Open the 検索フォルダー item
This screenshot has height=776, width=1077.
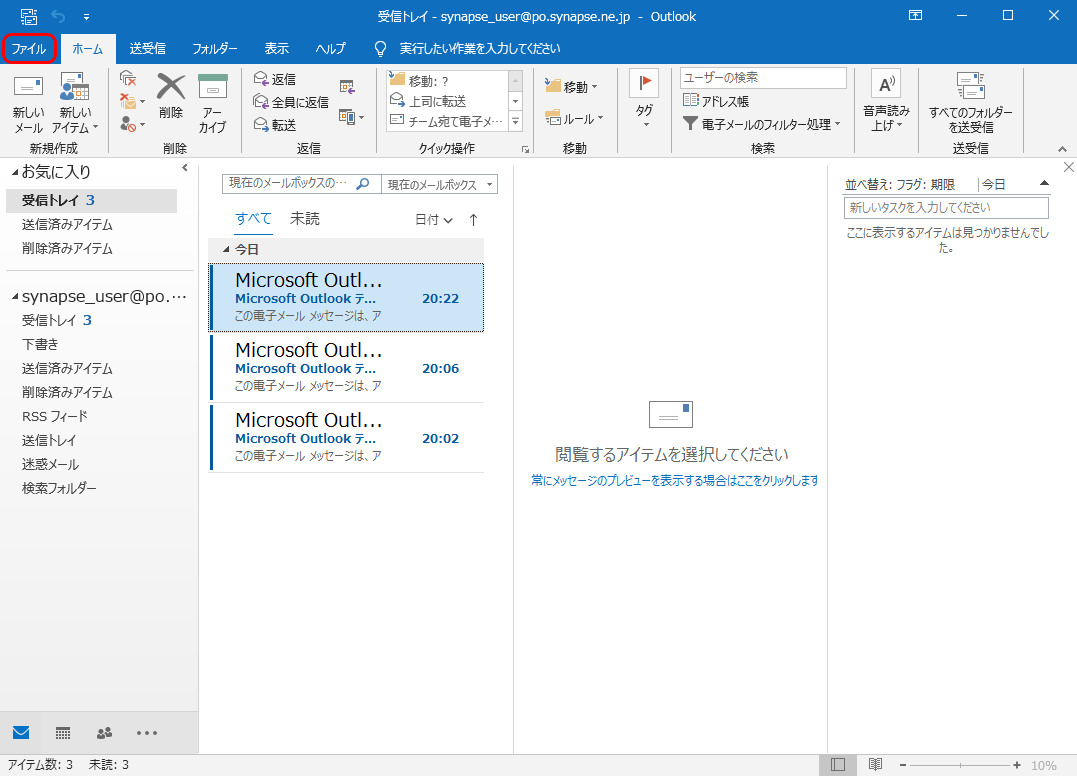click(59, 488)
